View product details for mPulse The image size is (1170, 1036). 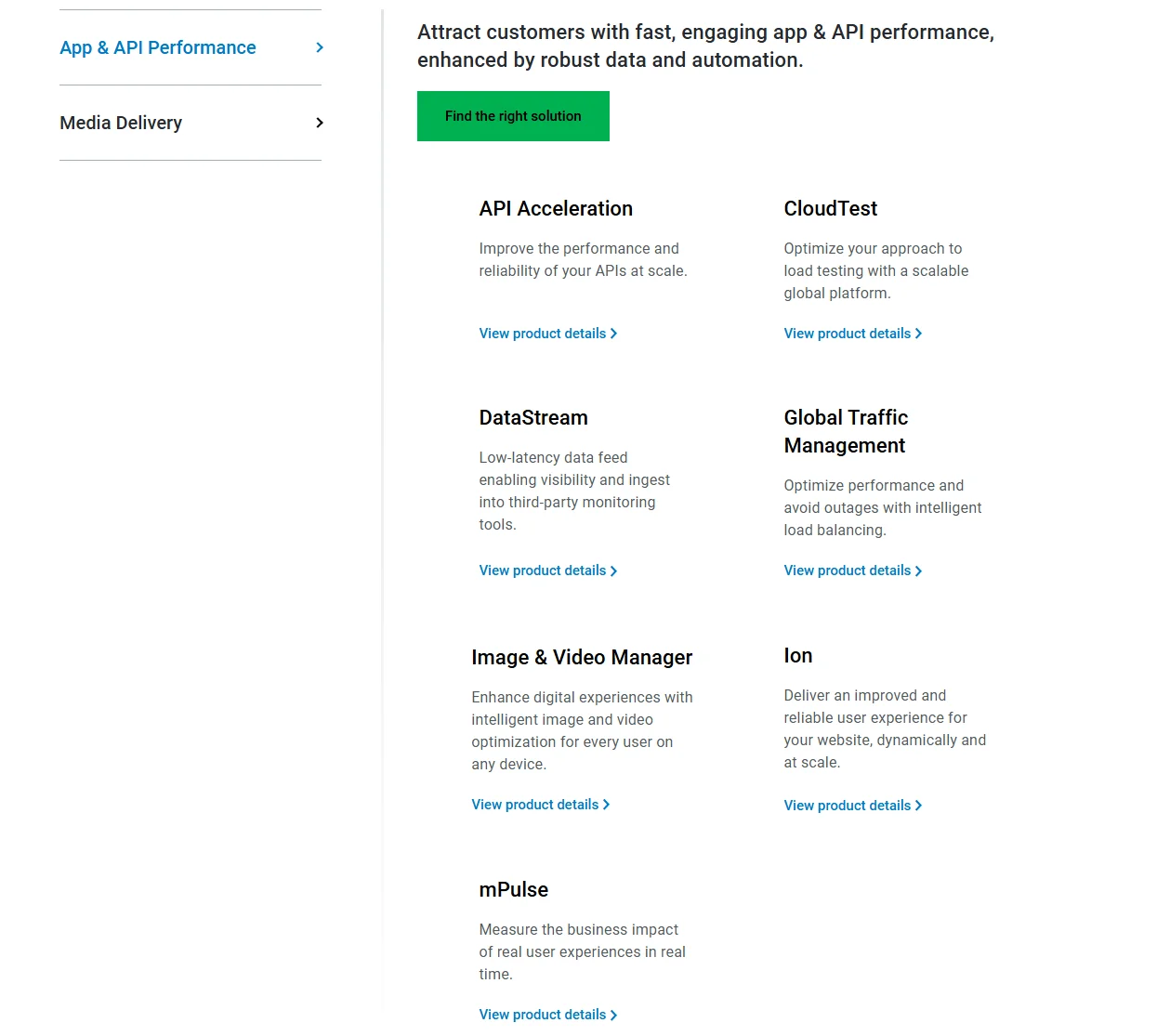pos(548,1015)
